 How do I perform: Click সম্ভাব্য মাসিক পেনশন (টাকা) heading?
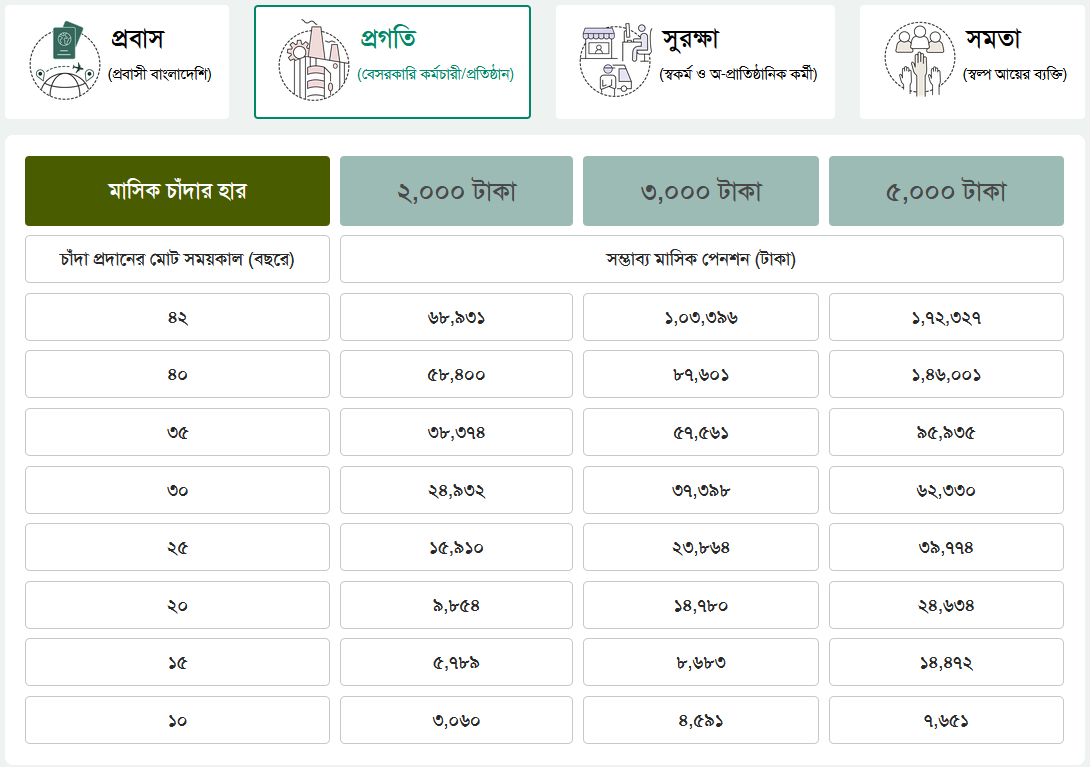[x=701, y=259]
